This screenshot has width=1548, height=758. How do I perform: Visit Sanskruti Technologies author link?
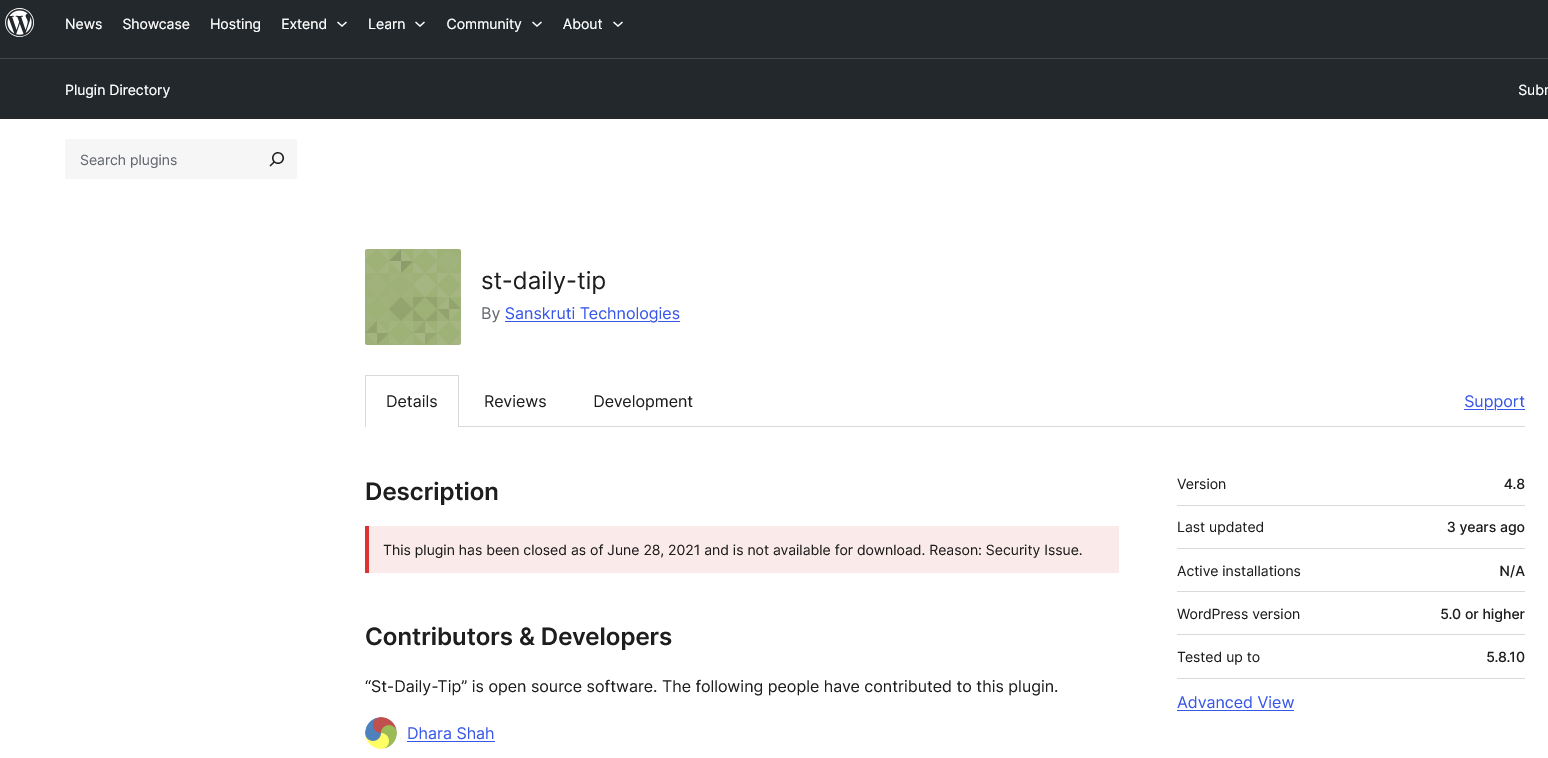592,313
